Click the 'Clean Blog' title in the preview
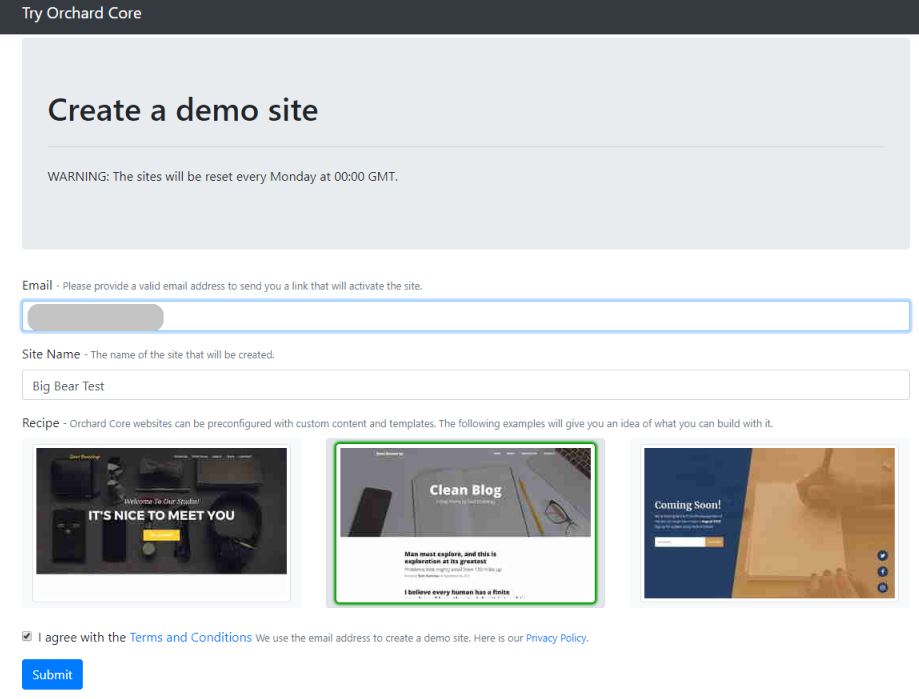Viewport: 919px width, 699px height. pos(465,490)
